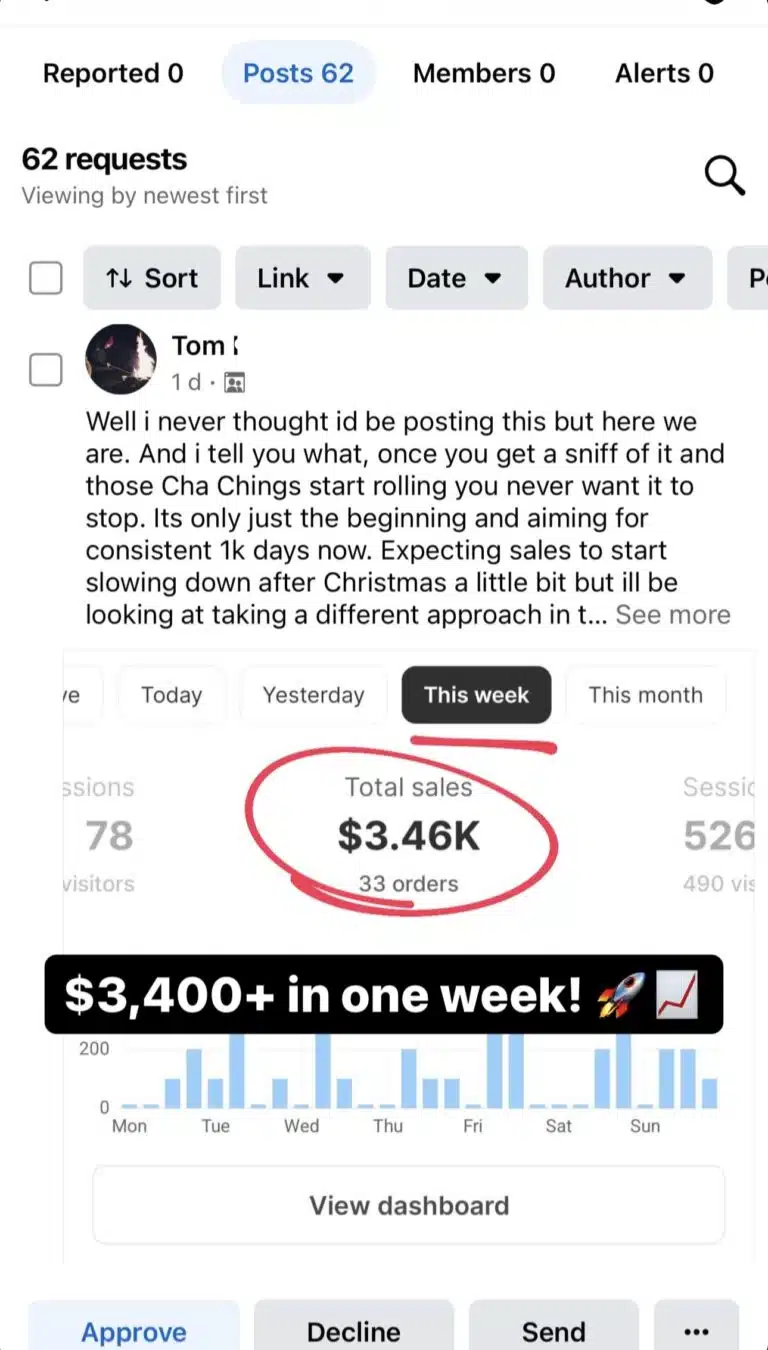Screen dimensions: 768x1350
Task: Open the search magnifier icon
Action: [724, 176]
